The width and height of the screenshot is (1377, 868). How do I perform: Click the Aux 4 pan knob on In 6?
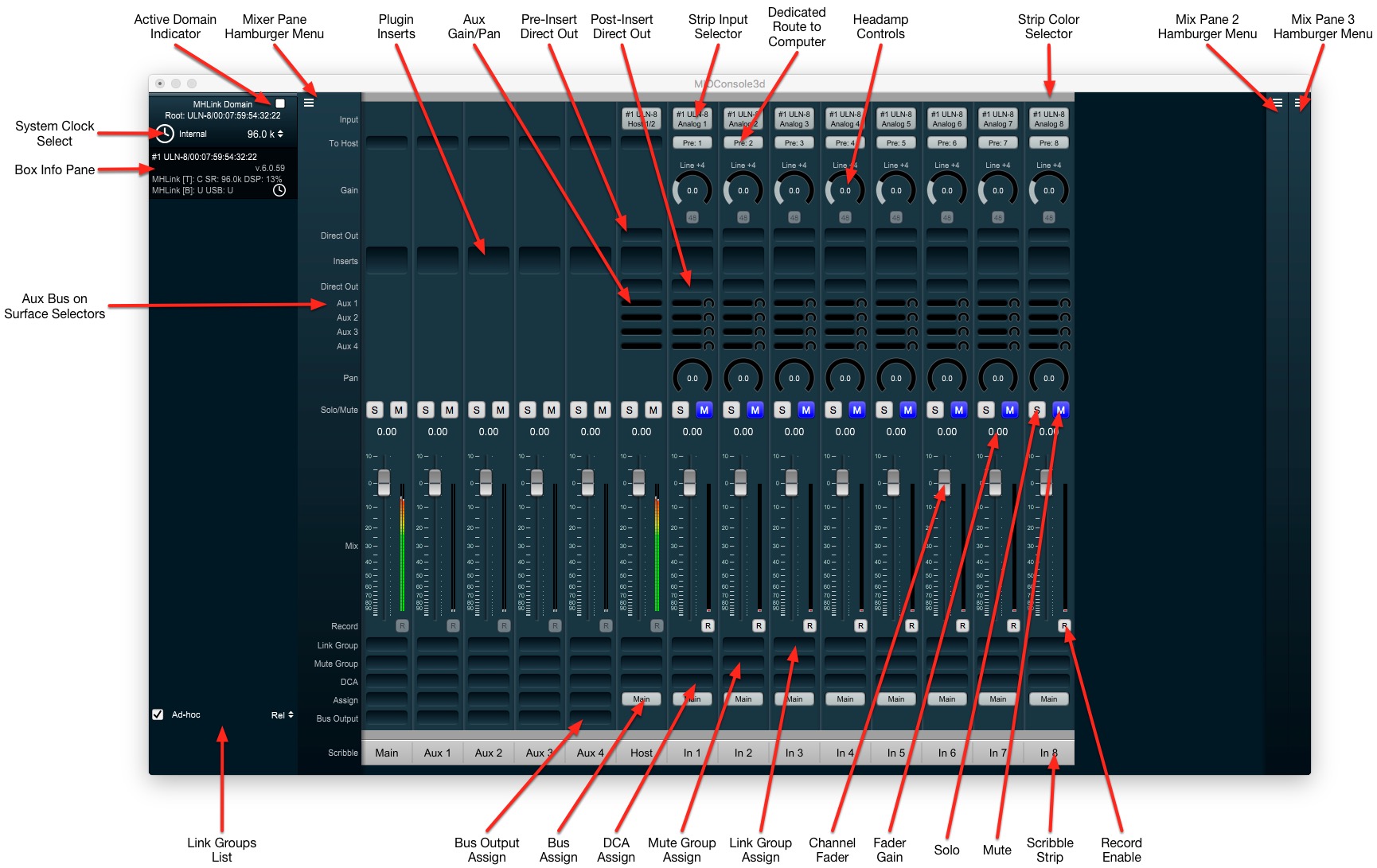[x=963, y=346]
